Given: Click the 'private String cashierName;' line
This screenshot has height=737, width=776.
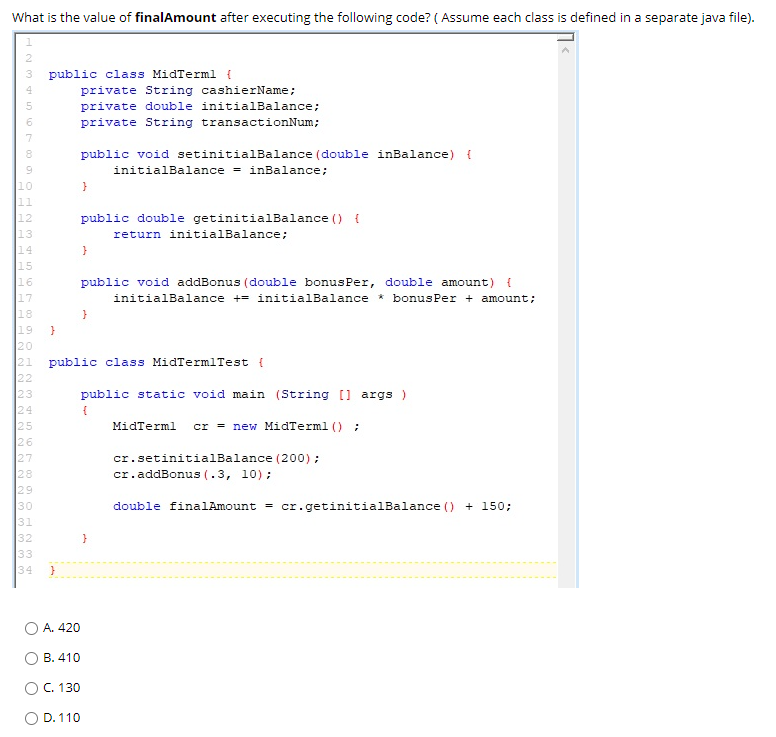Looking at the screenshot, I should tap(188, 90).
